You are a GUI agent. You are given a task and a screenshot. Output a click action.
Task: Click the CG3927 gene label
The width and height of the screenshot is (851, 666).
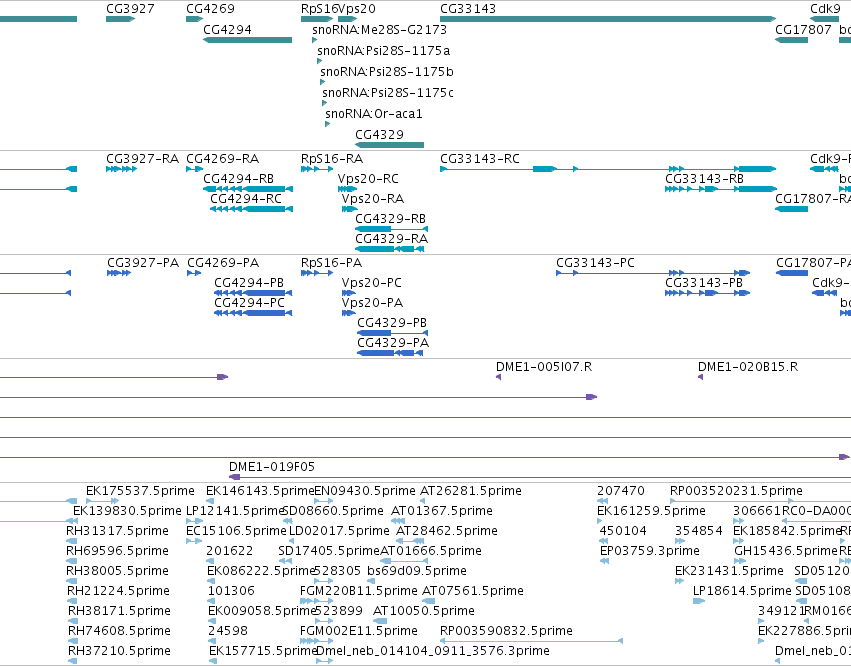tap(130, 9)
